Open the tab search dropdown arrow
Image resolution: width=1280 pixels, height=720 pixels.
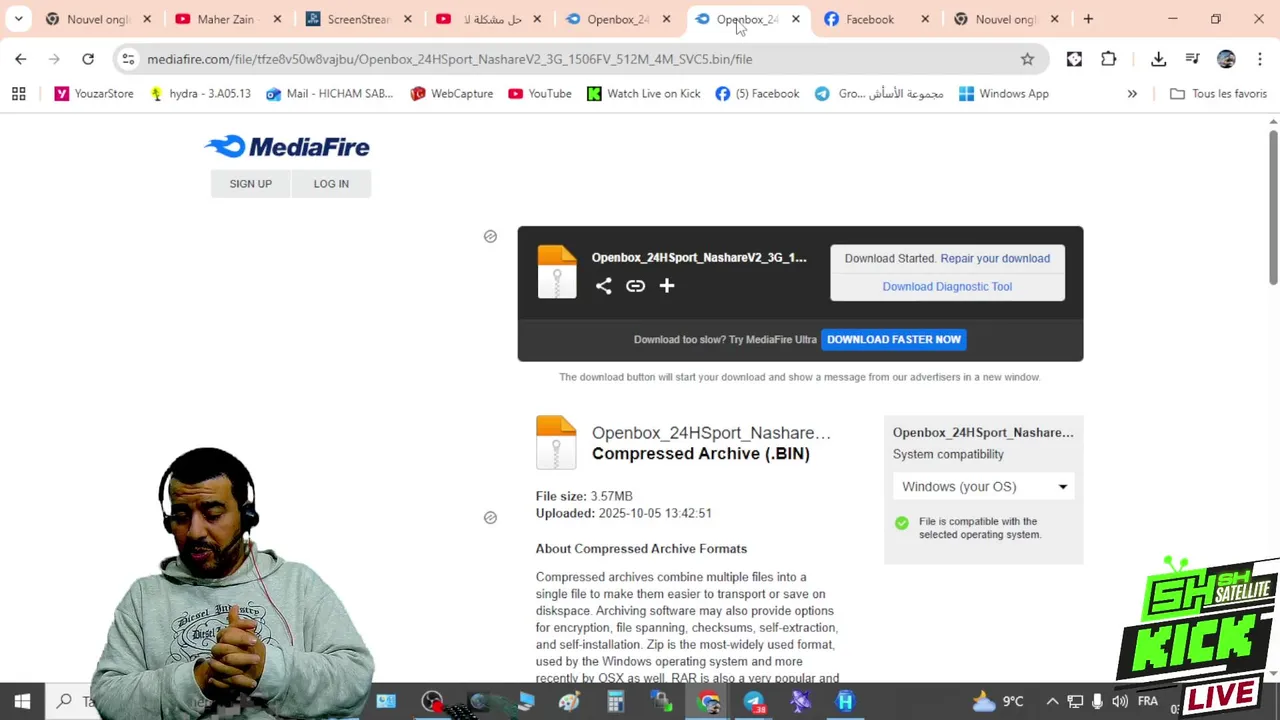coord(18,19)
